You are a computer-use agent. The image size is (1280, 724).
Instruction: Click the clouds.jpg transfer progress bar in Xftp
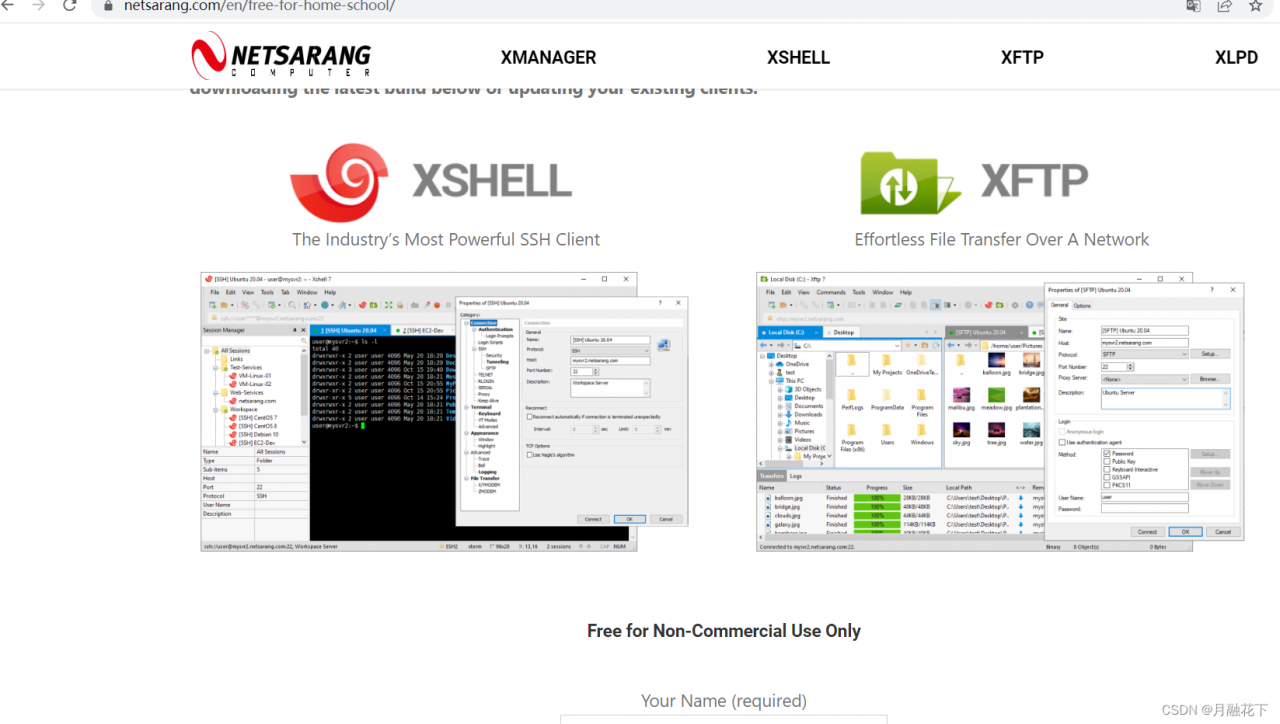(877, 515)
